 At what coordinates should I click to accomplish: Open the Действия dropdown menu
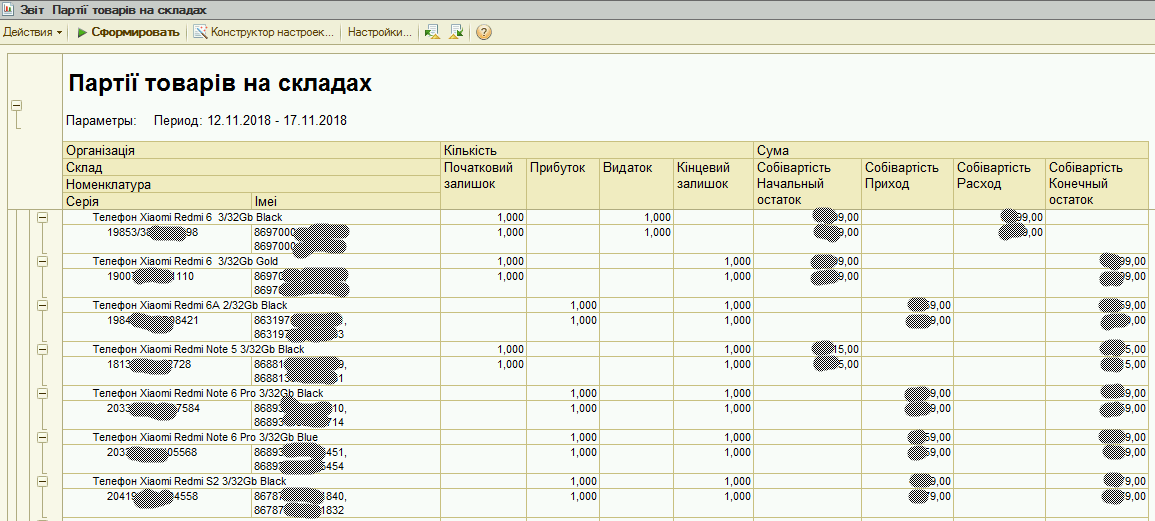[x=33, y=32]
